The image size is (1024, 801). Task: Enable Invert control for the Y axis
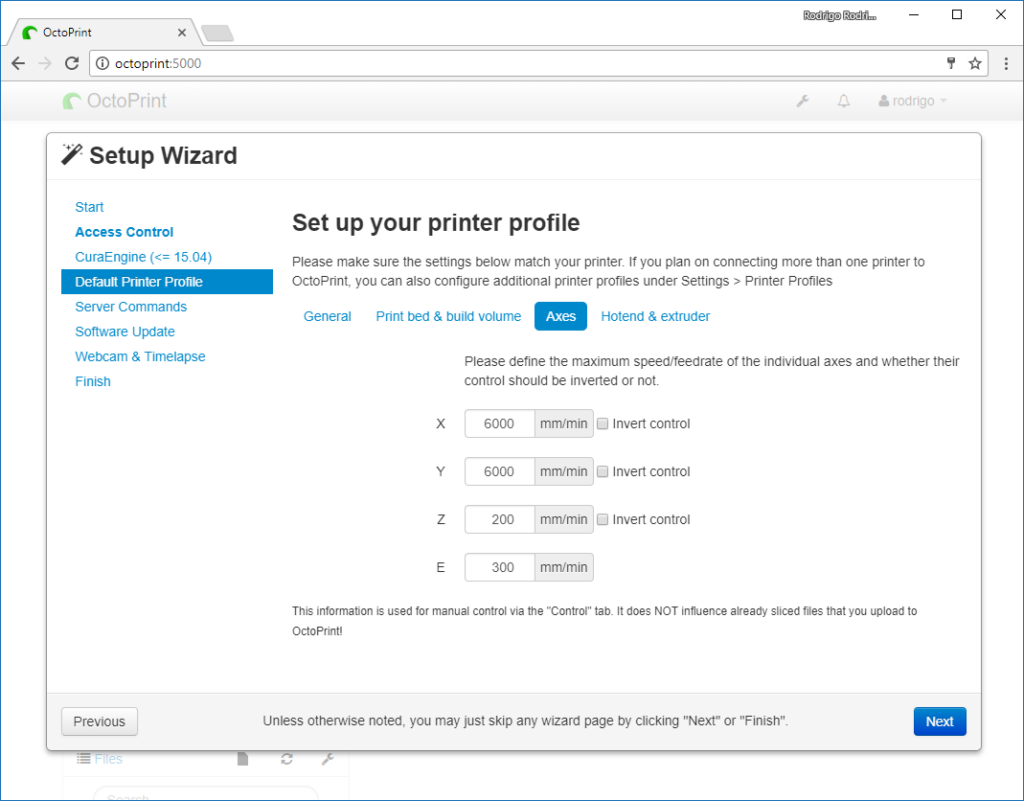[603, 471]
